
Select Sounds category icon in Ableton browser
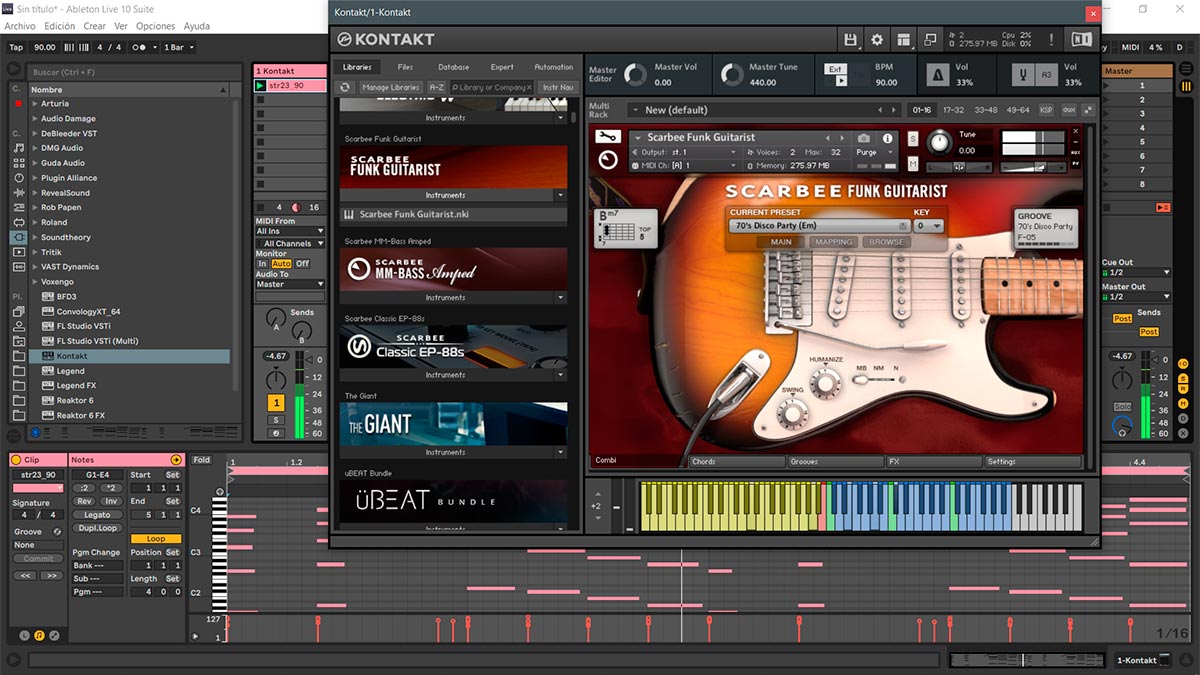click(x=18, y=147)
